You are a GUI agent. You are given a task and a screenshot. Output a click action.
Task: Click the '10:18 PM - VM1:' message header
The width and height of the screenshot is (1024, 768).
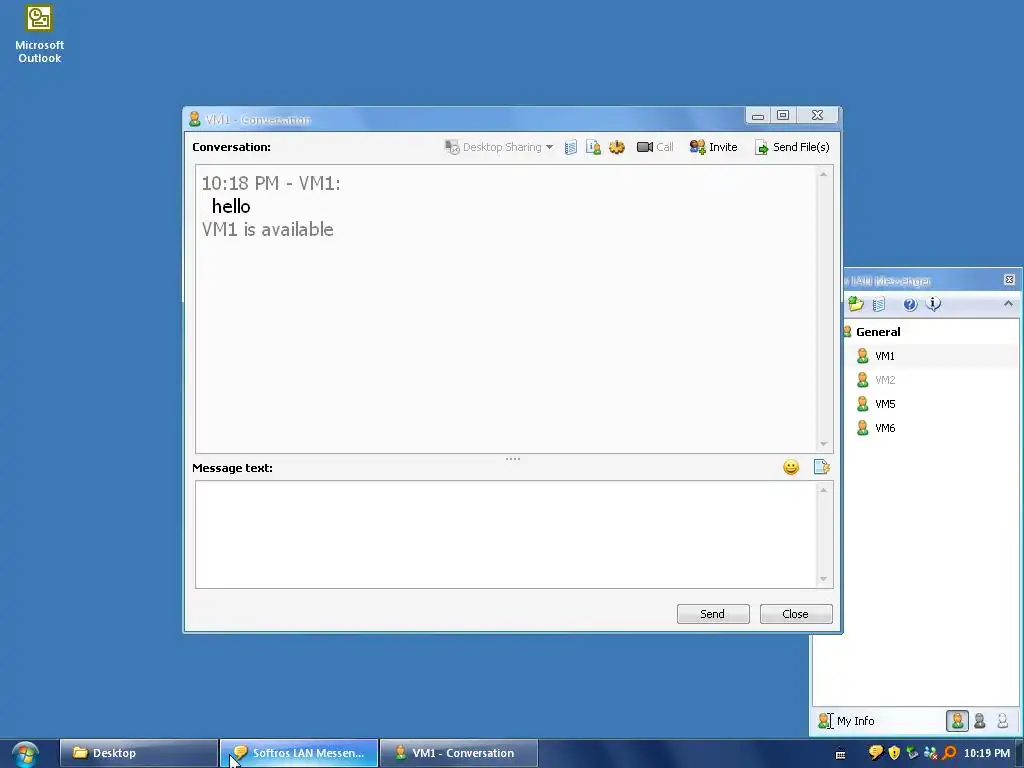coord(271,183)
